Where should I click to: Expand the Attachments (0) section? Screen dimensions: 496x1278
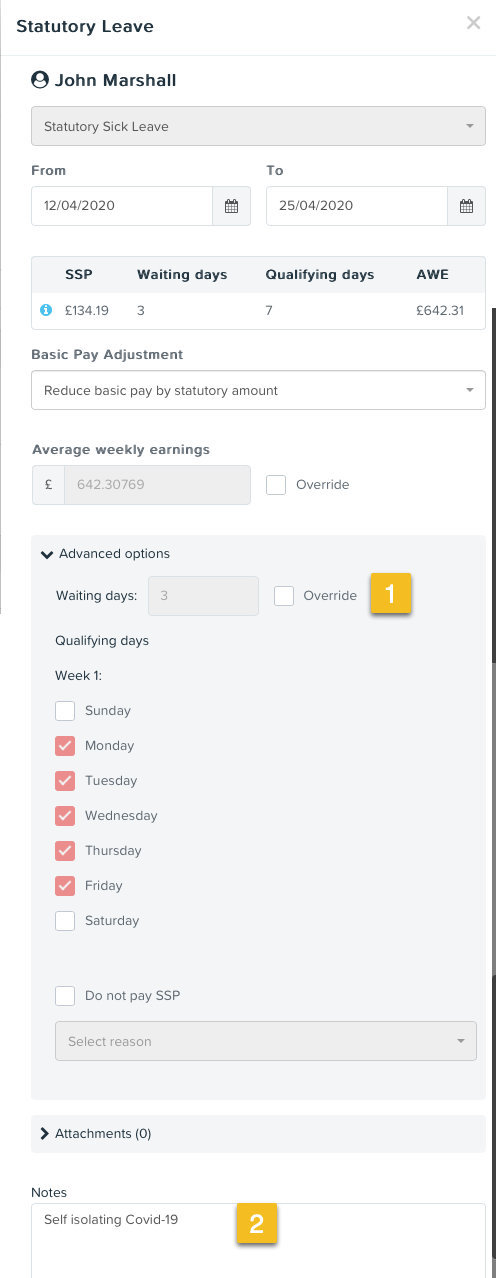(x=96, y=1133)
